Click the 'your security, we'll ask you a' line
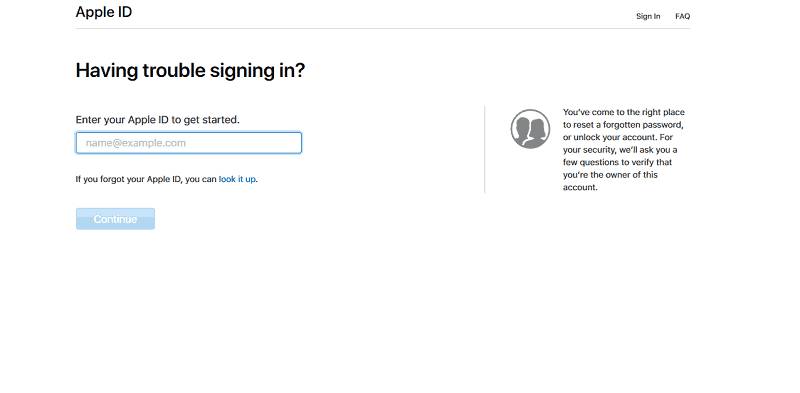The width and height of the screenshot is (800, 393). point(620,150)
